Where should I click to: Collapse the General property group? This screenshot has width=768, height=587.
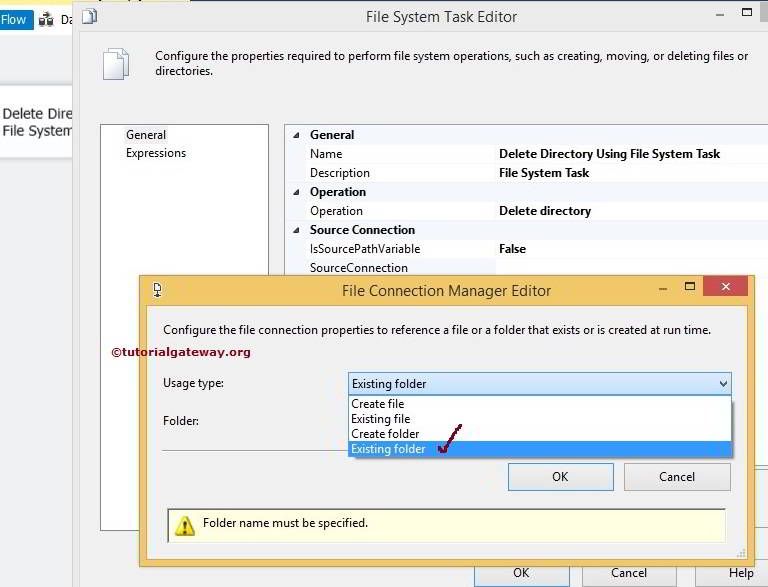point(296,135)
